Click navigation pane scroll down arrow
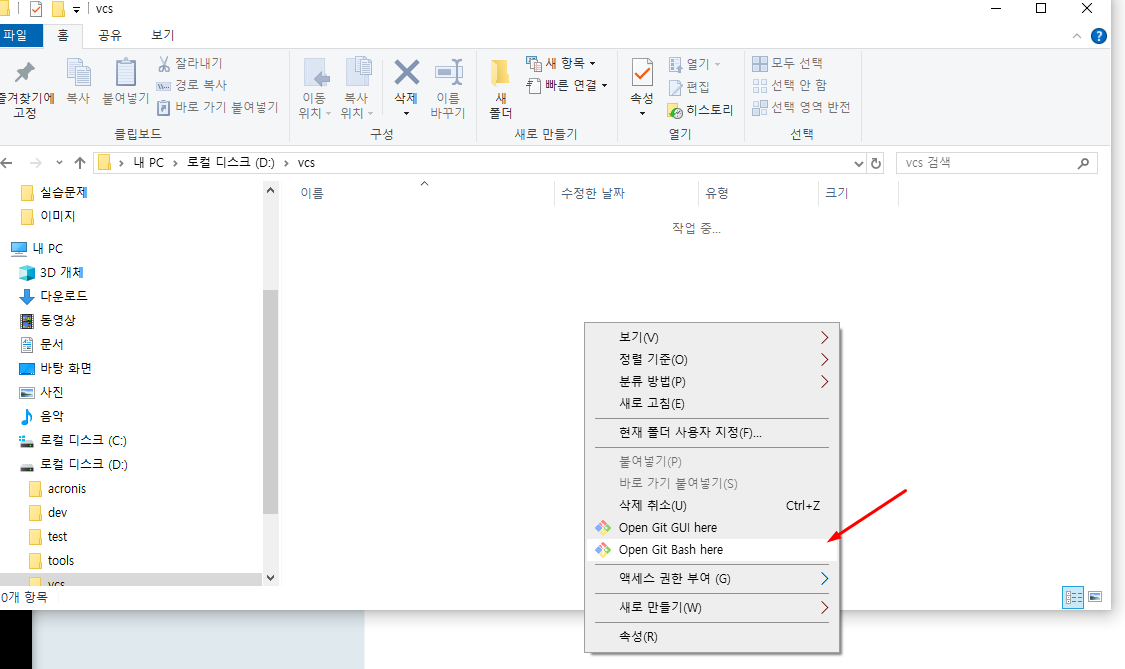Image resolution: width=1125 pixels, height=669 pixels. 270,577
